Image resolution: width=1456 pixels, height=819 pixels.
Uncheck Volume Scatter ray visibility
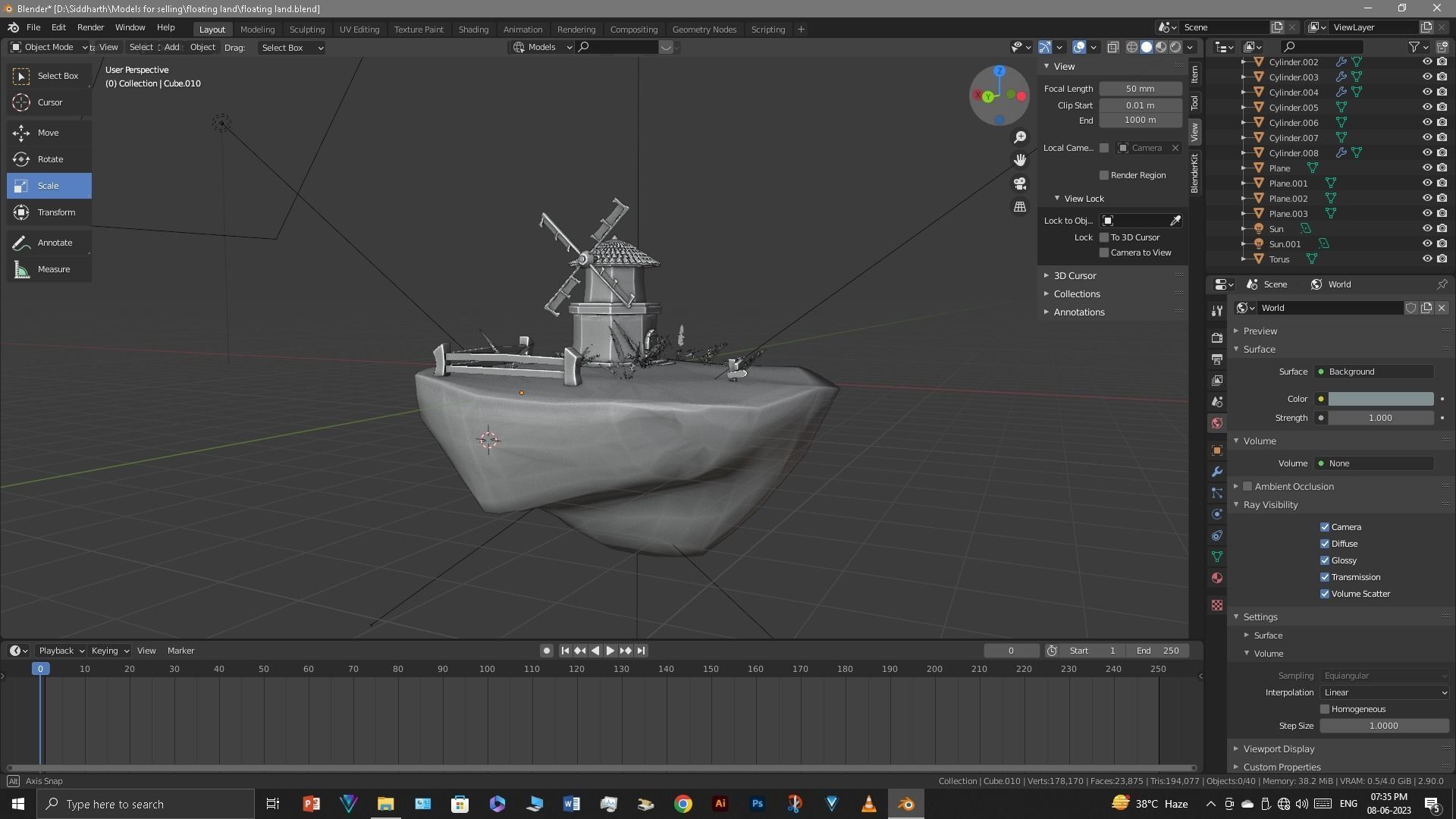(x=1325, y=594)
